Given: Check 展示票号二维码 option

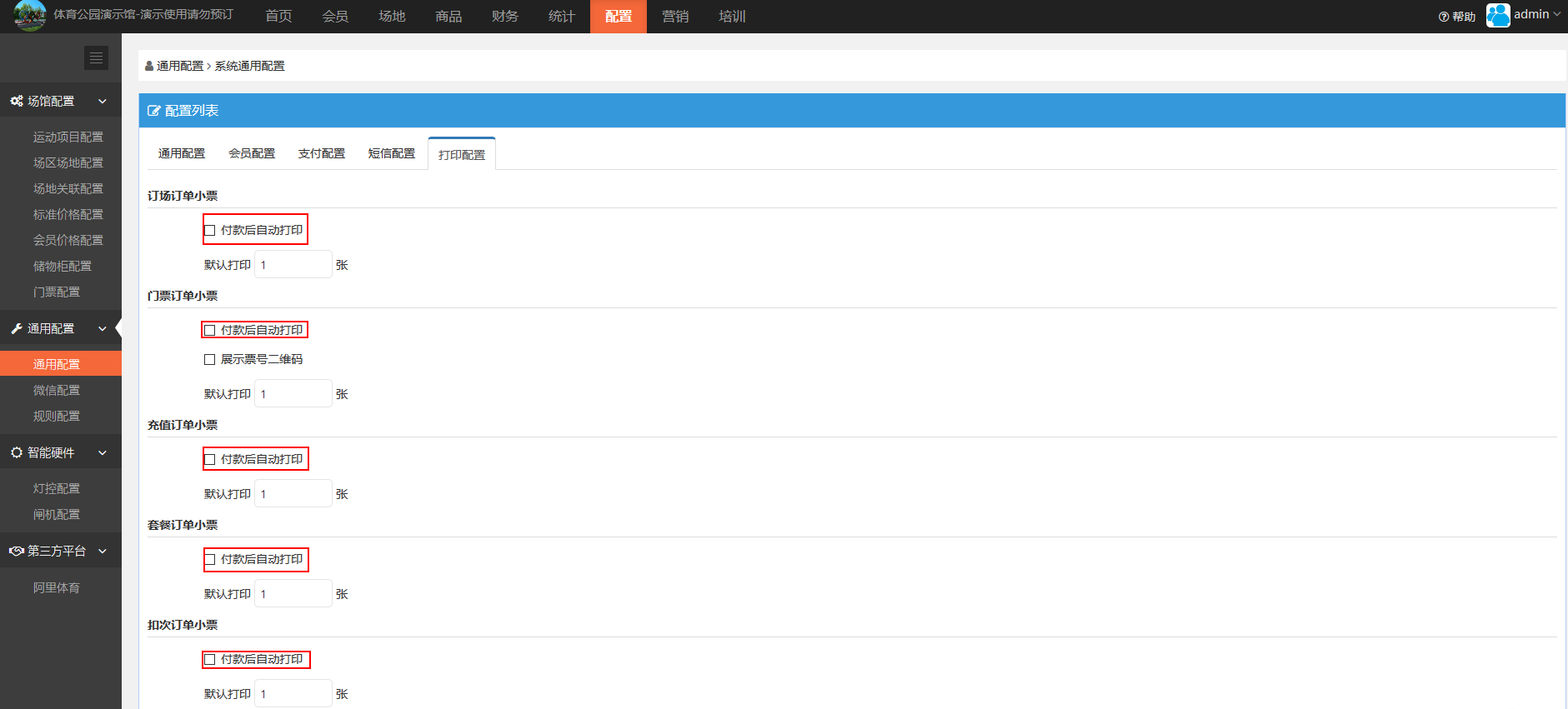Looking at the screenshot, I should (x=210, y=360).
